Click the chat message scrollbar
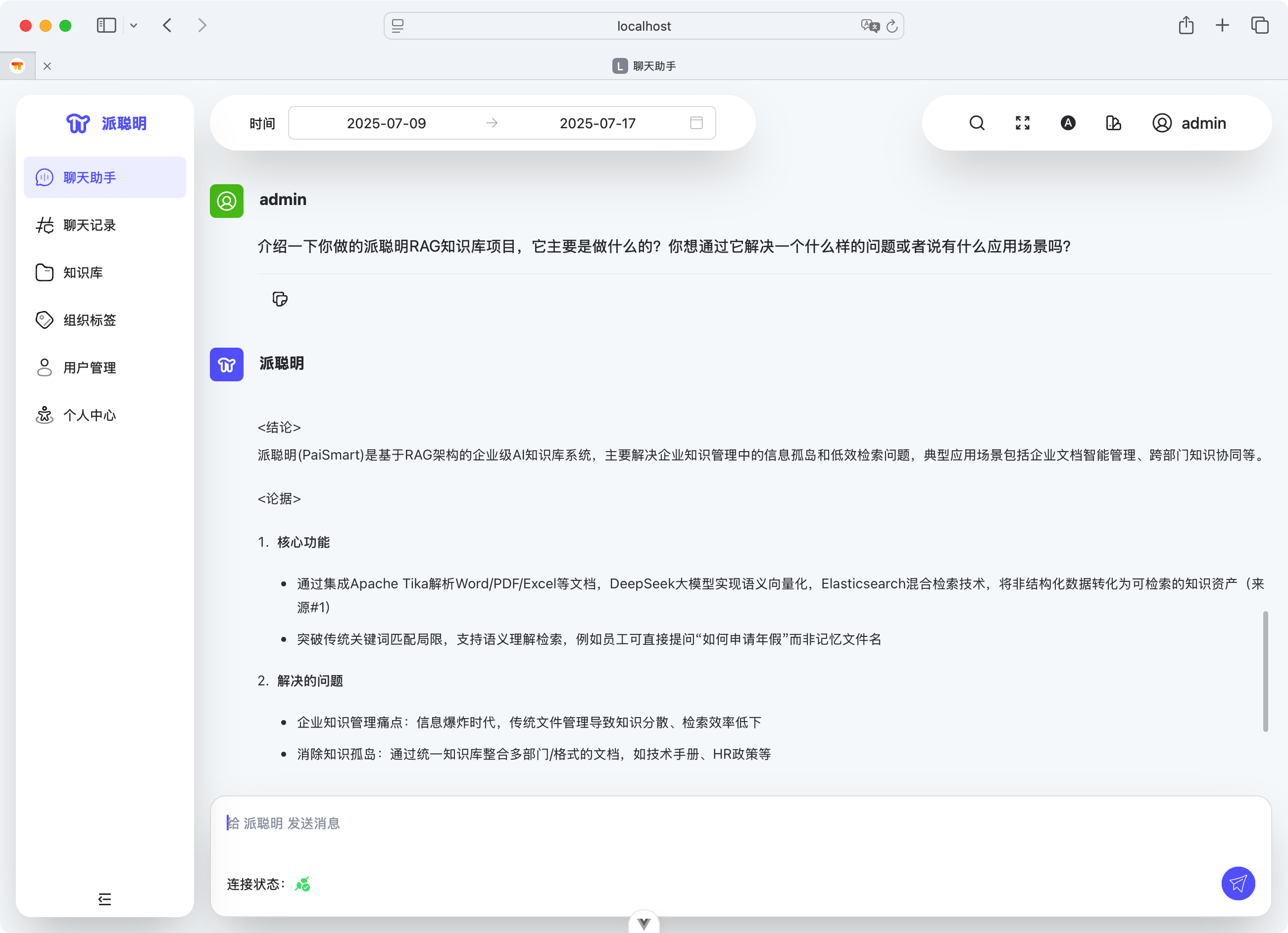 pyautogui.click(x=1265, y=671)
